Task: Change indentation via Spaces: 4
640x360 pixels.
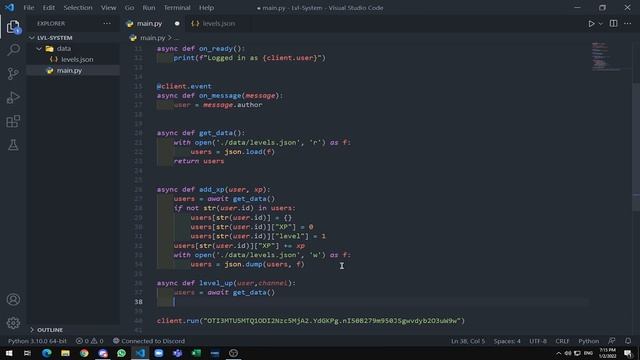Action: (507, 341)
